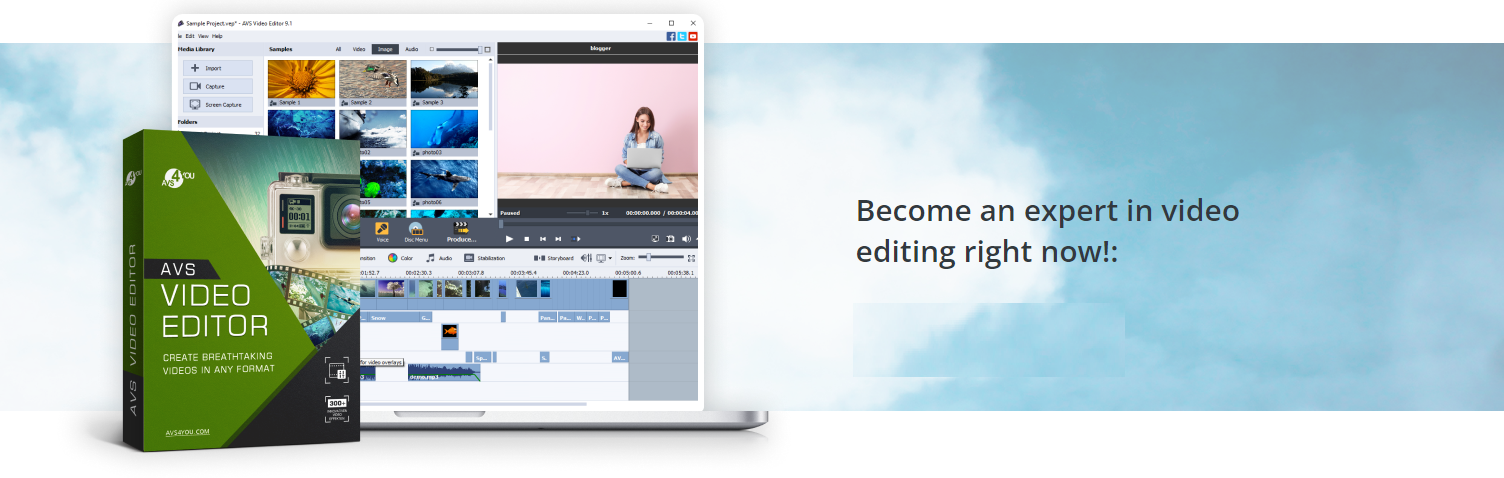Click the timeline horizontal scrollbar
Screen dimensions: 1504x478
(x=473, y=404)
